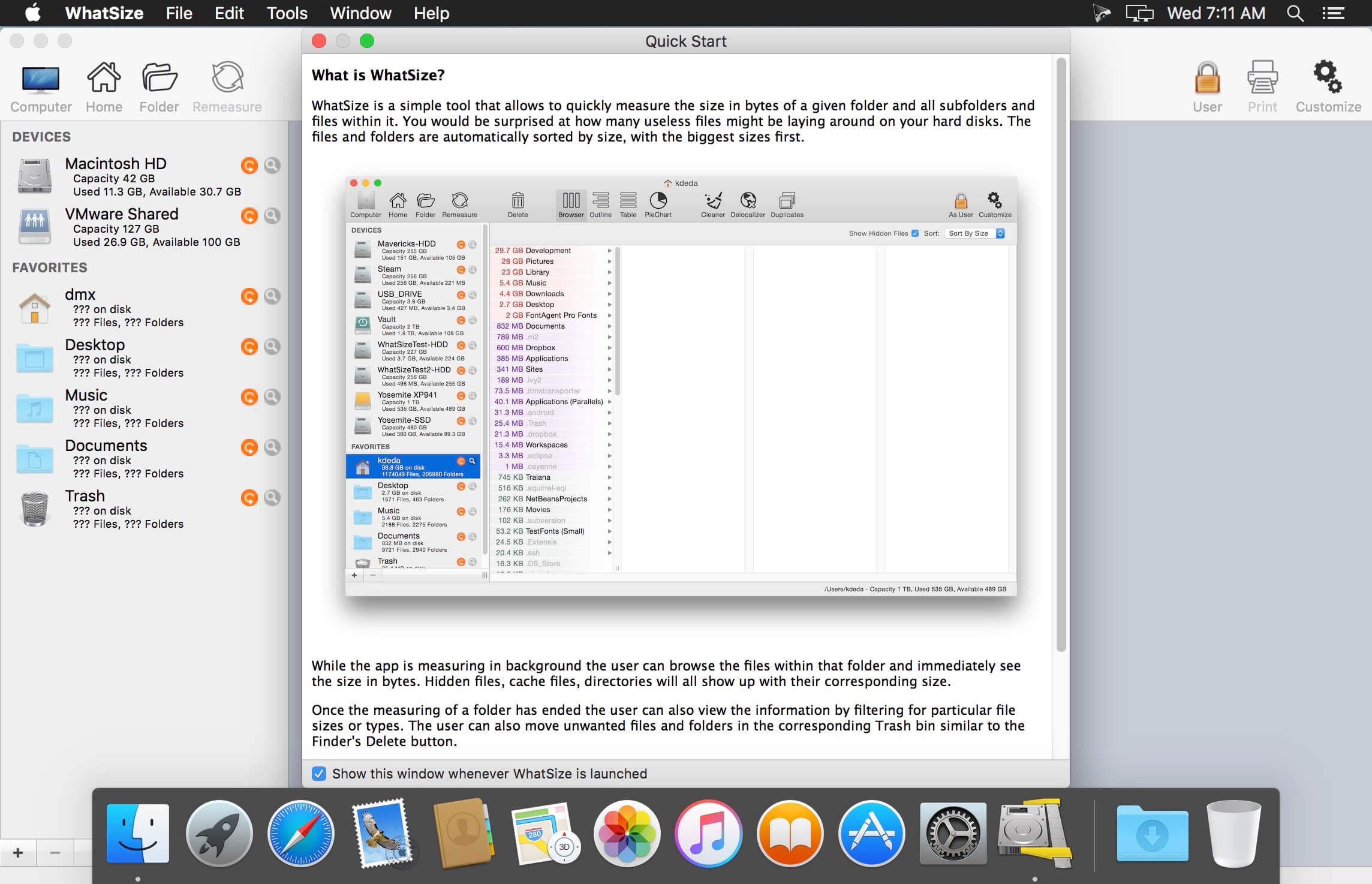Select the Desktop favorite row
Viewport: 1372px width, 884px height.
(x=144, y=357)
